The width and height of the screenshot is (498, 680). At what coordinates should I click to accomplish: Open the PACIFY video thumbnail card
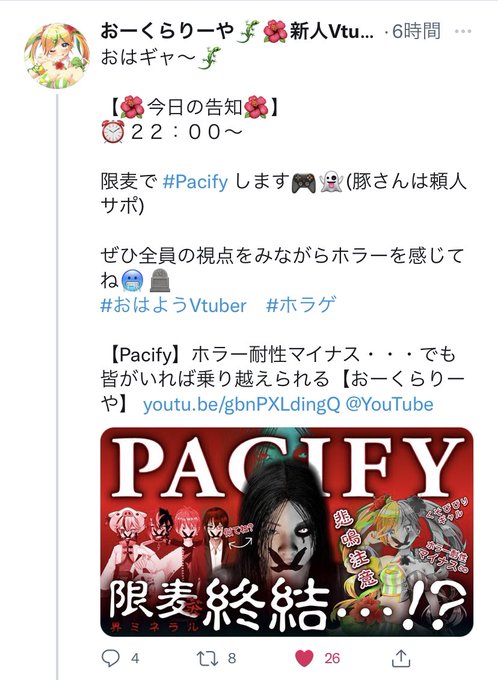[x=287, y=532]
